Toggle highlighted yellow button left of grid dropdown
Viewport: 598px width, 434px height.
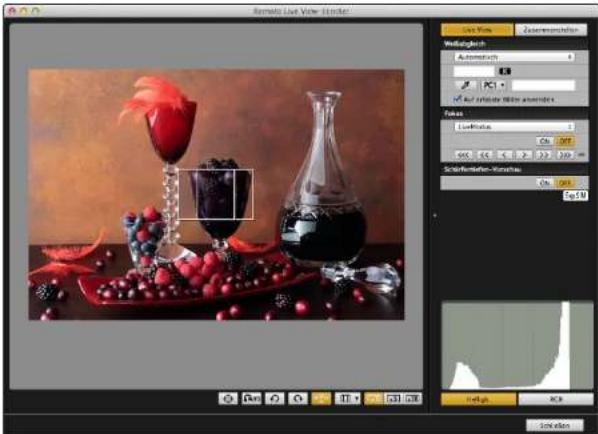coord(321,399)
